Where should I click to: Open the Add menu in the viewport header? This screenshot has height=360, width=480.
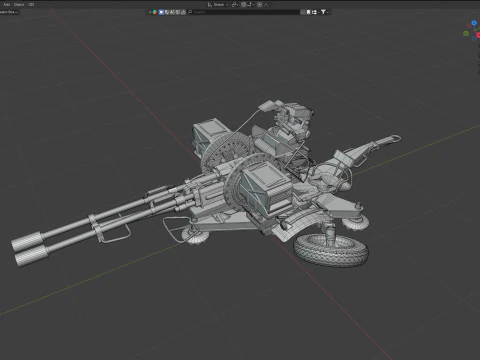coord(6,5)
